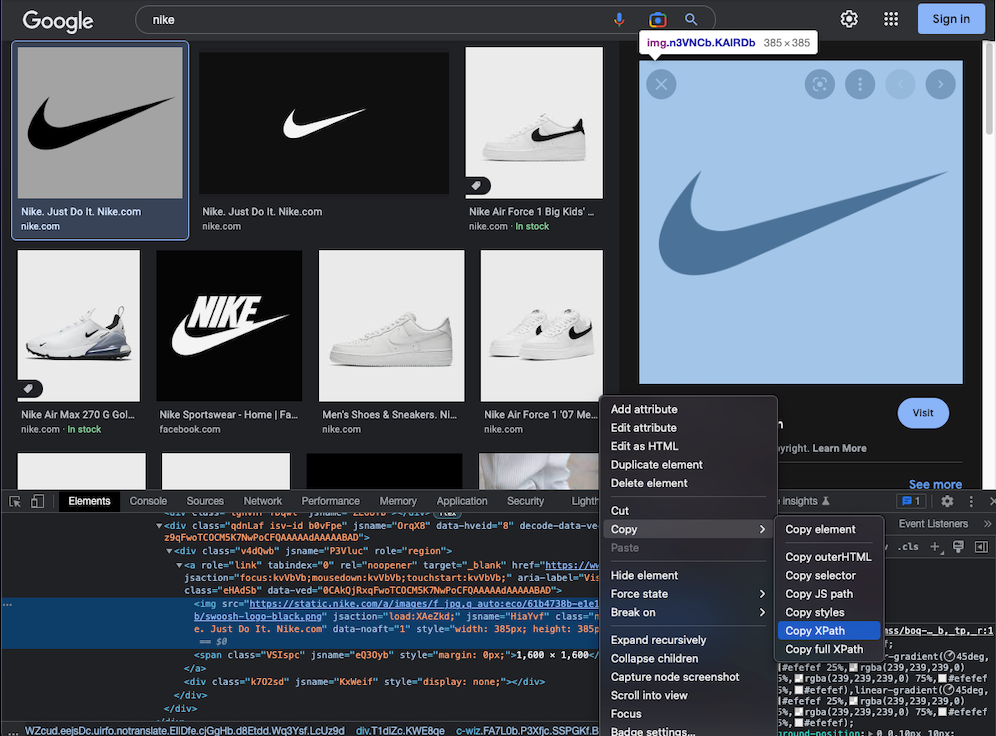
Task: Switch to the Console tab
Action: click(148, 501)
